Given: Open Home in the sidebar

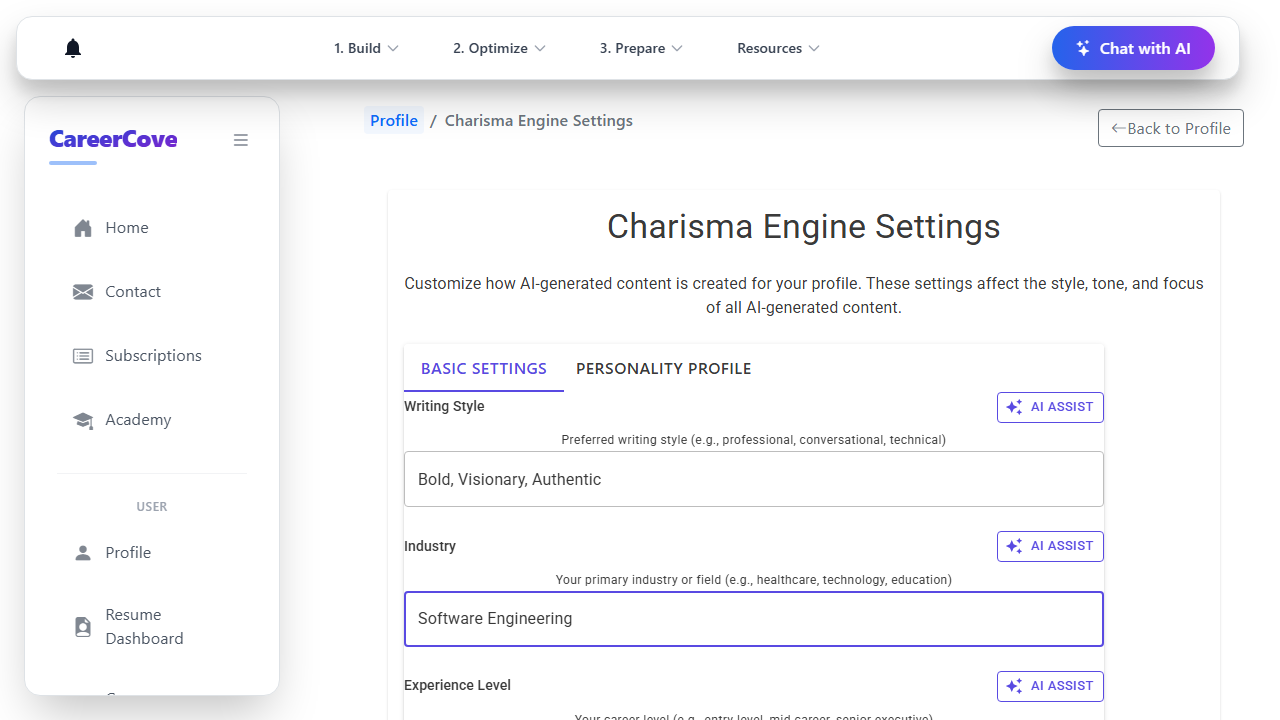Looking at the screenshot, I should (x=152, y=228).
